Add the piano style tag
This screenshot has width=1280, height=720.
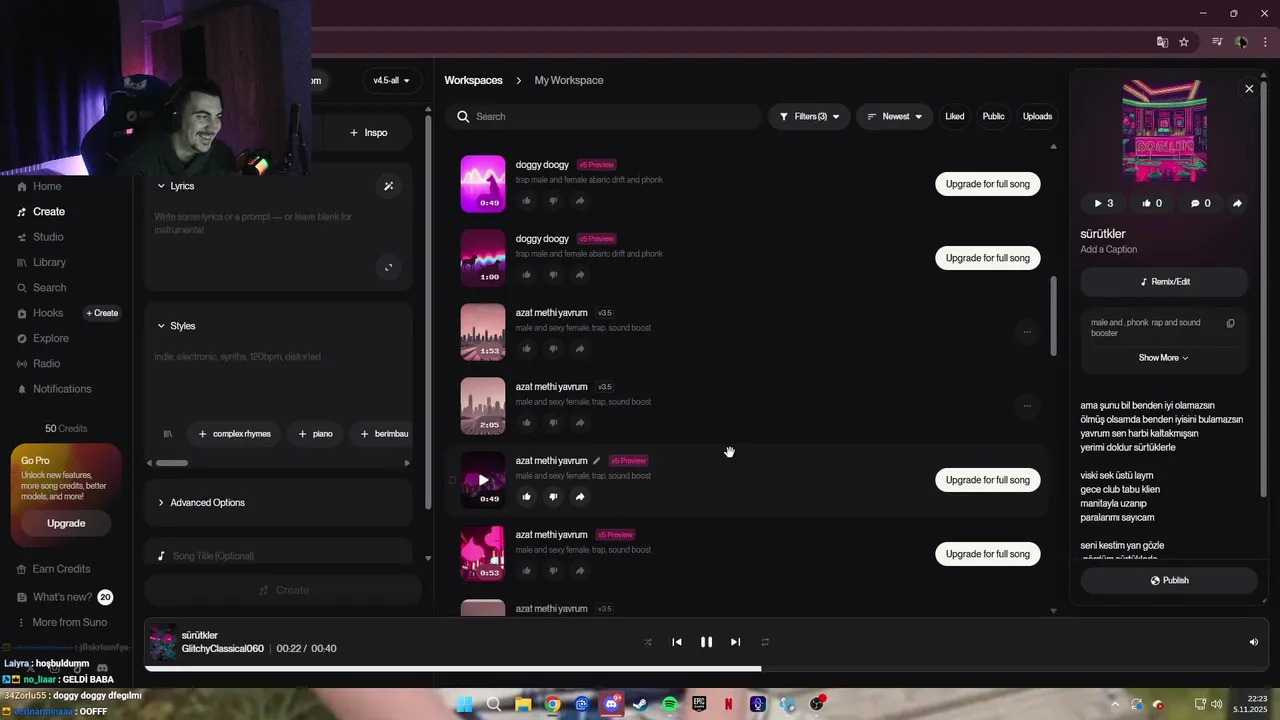[315, 434]
